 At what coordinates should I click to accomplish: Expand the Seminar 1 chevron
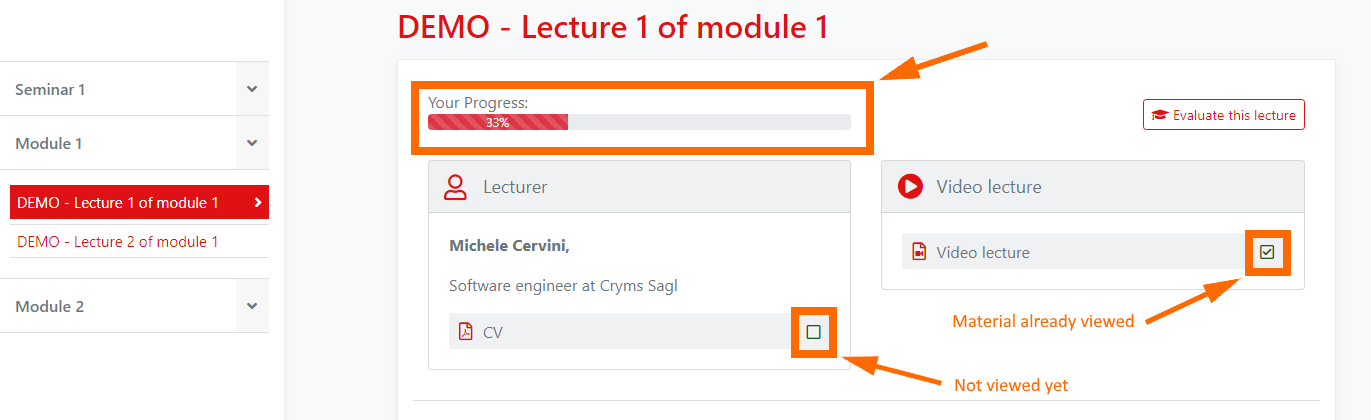[x=252, y=89]
